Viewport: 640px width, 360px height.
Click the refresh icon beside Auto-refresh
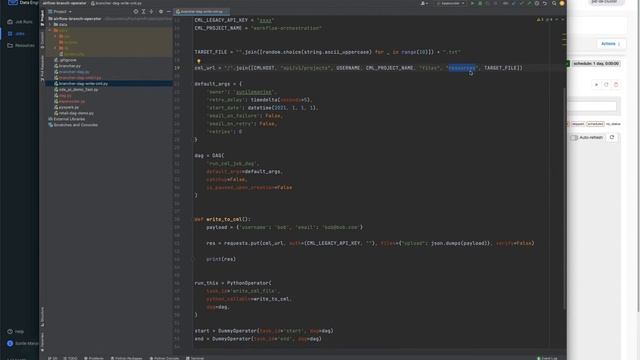point(612,138)
